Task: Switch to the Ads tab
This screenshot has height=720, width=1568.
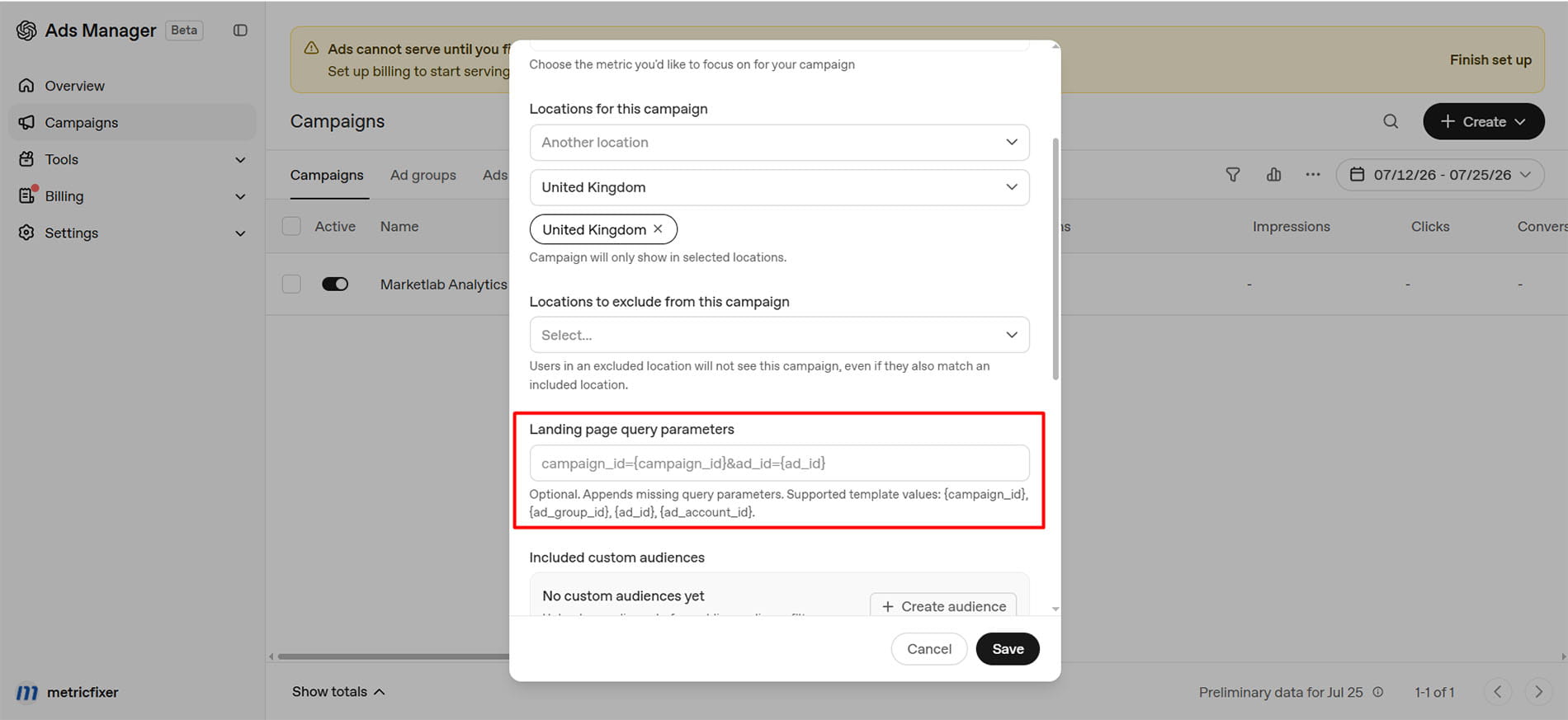Action: (x=495, y=175)
